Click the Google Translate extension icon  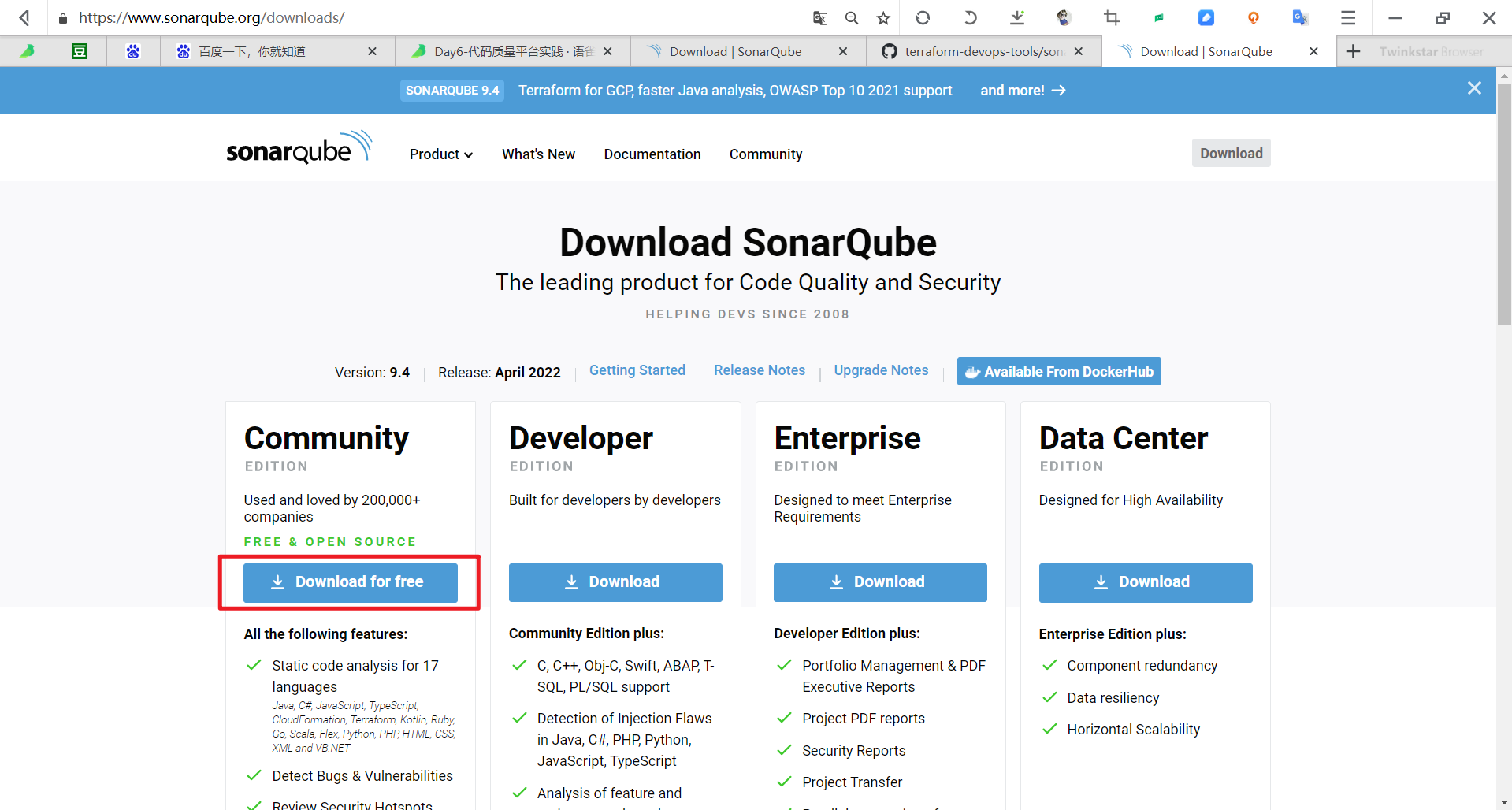[x=1301, y=17]
